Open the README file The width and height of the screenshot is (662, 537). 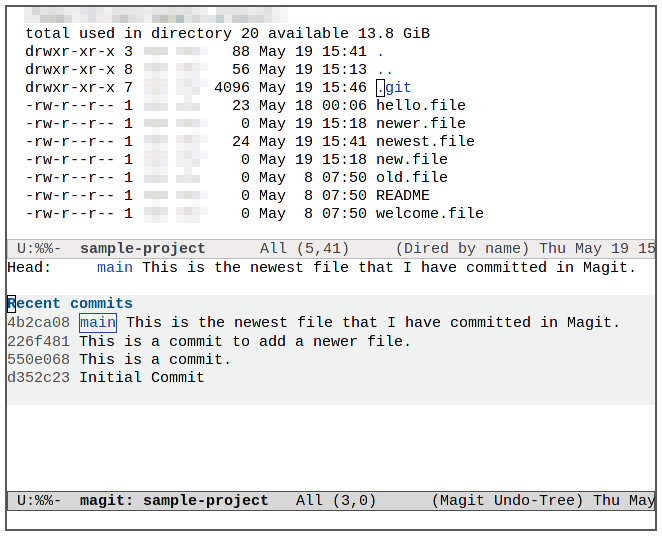(402, 195)
